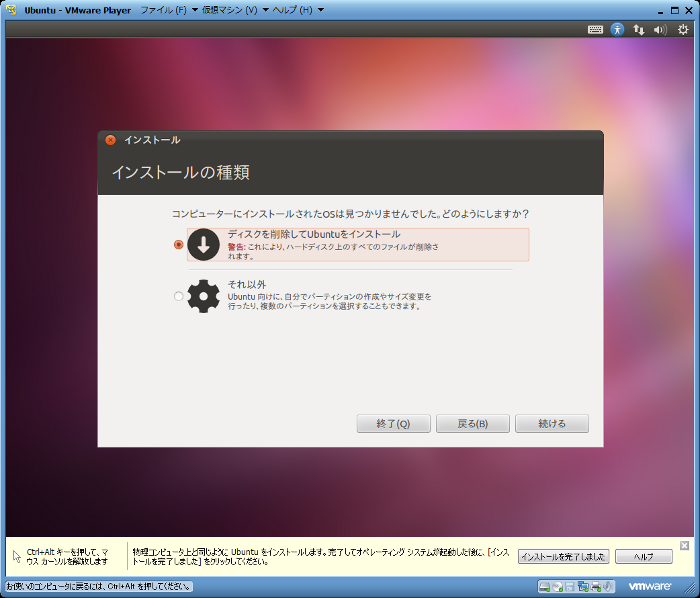The width and height of the screenshot is (700, 598).
Task: Click the 続ける continue button
Action: point(552,424)
